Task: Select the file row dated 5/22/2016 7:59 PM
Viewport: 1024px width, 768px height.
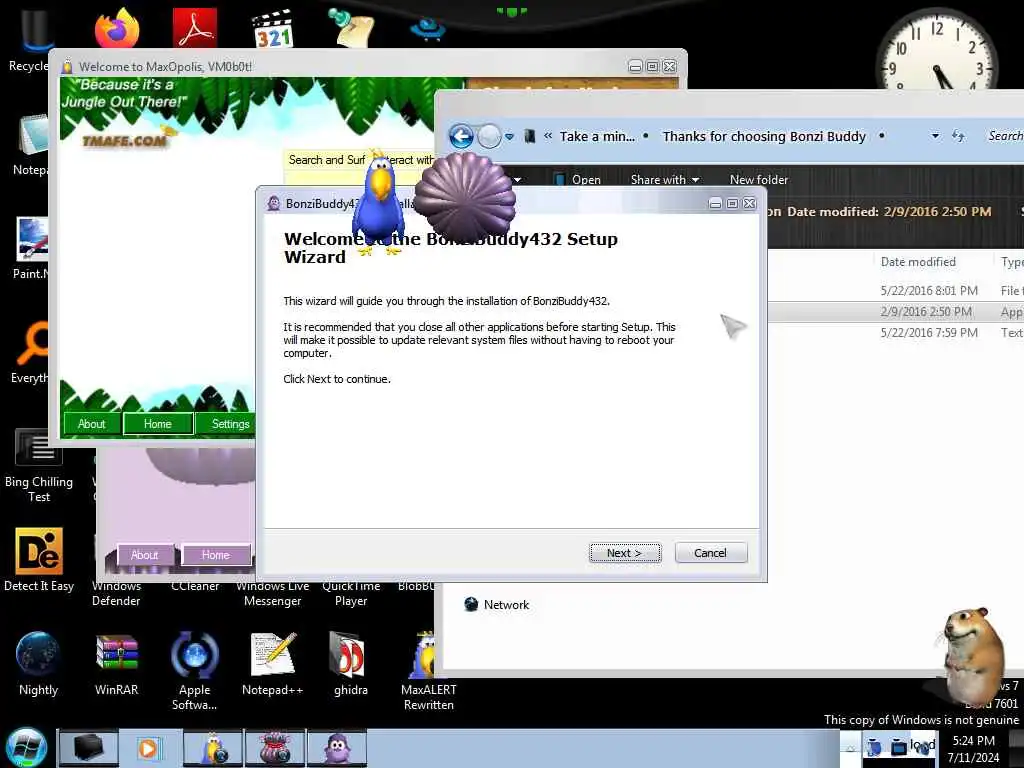Action: 895,332
